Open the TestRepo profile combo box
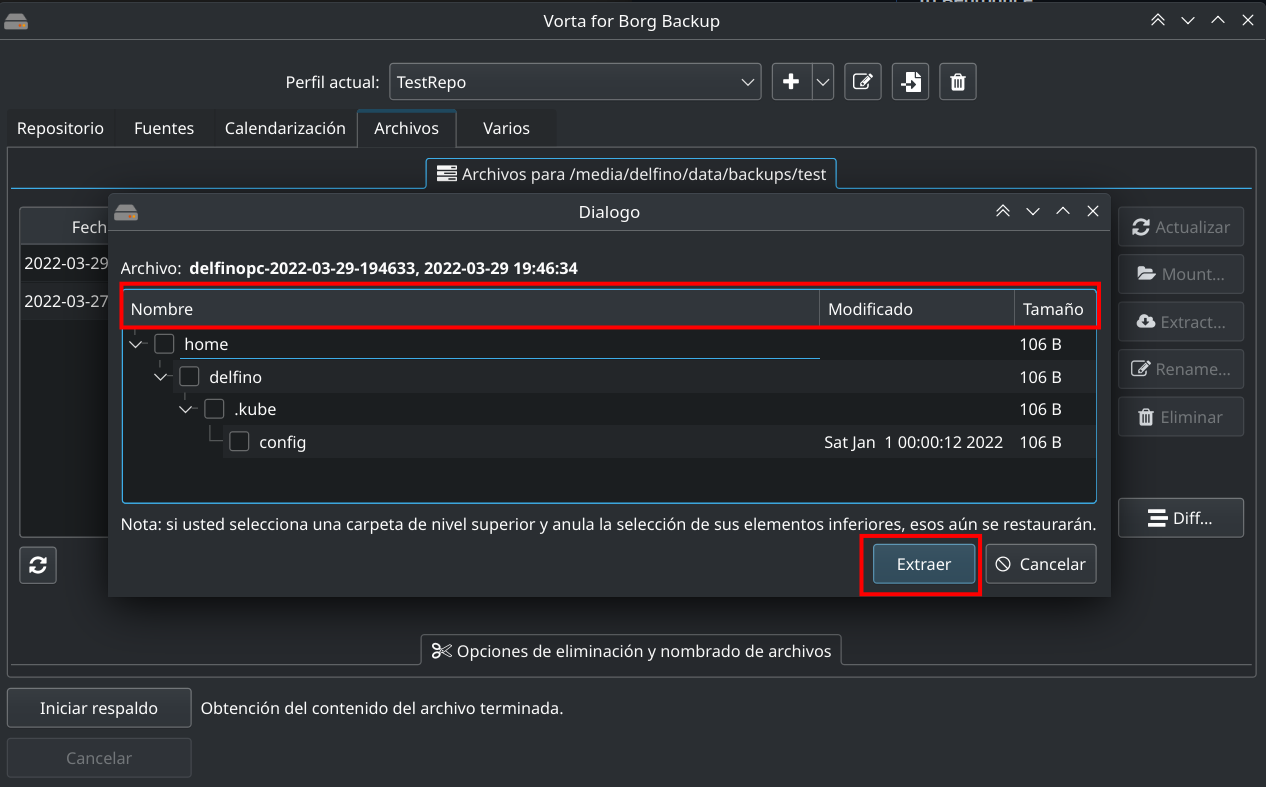The image size is (1266, 787). pos(575,82)
